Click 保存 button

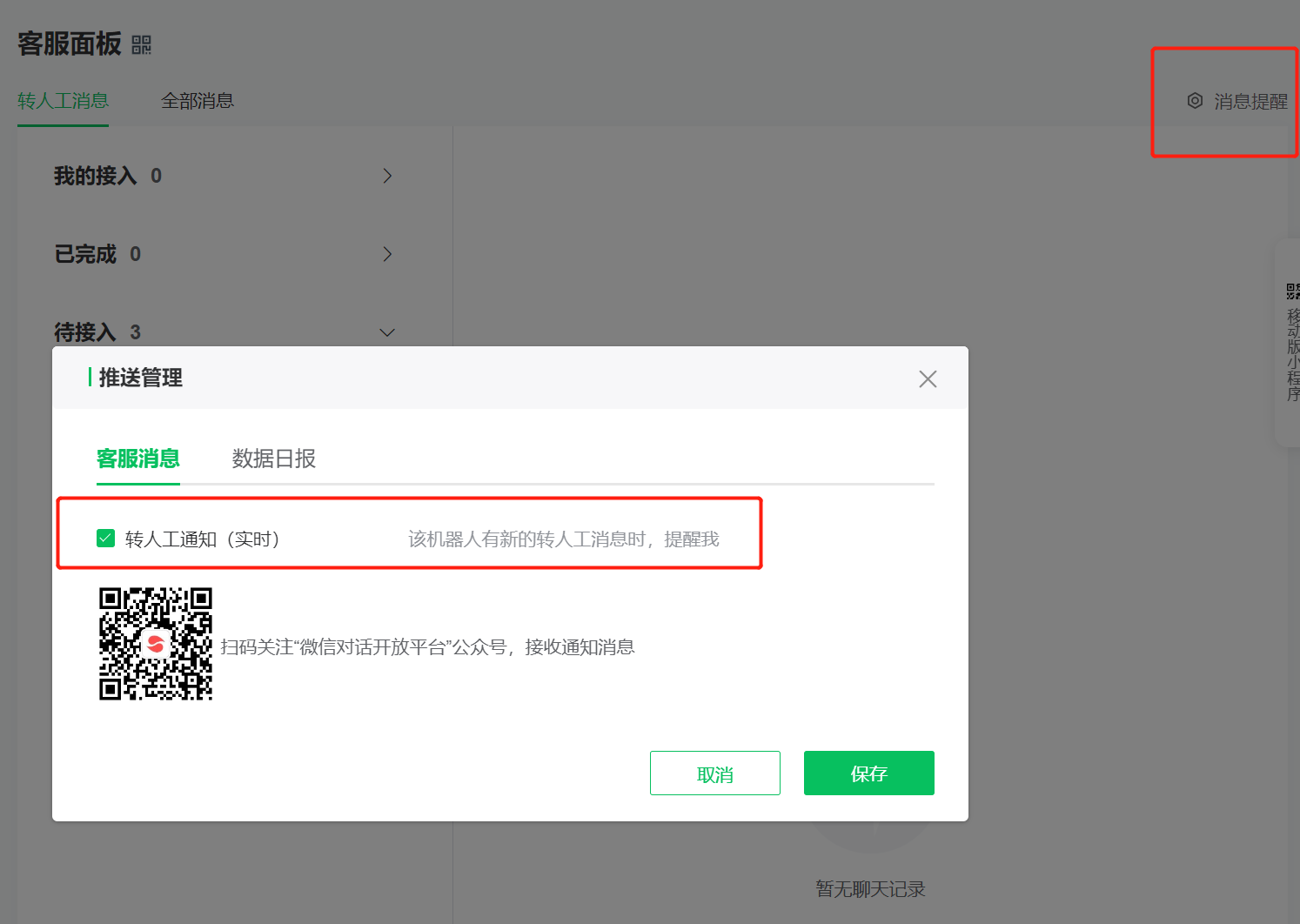(x=869, y=773)
